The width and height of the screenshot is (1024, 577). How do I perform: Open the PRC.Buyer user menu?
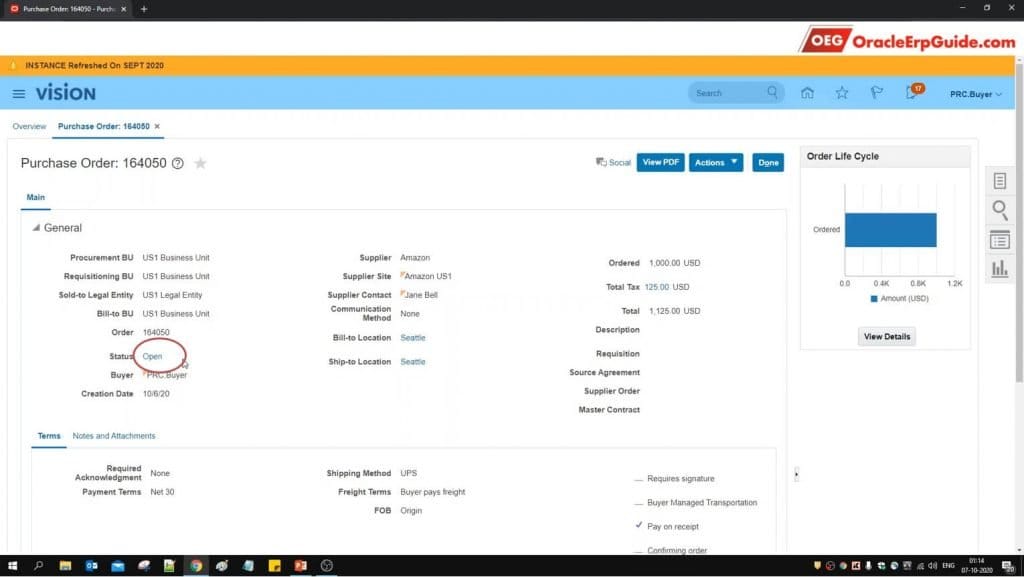tap(975, 94)
